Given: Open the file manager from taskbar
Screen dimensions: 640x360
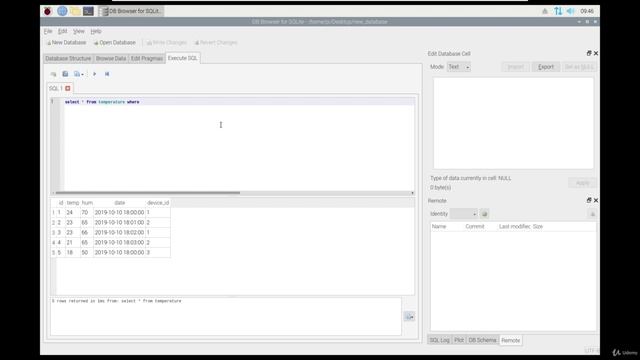Looking at the screenshot, I should click(75, 11).
